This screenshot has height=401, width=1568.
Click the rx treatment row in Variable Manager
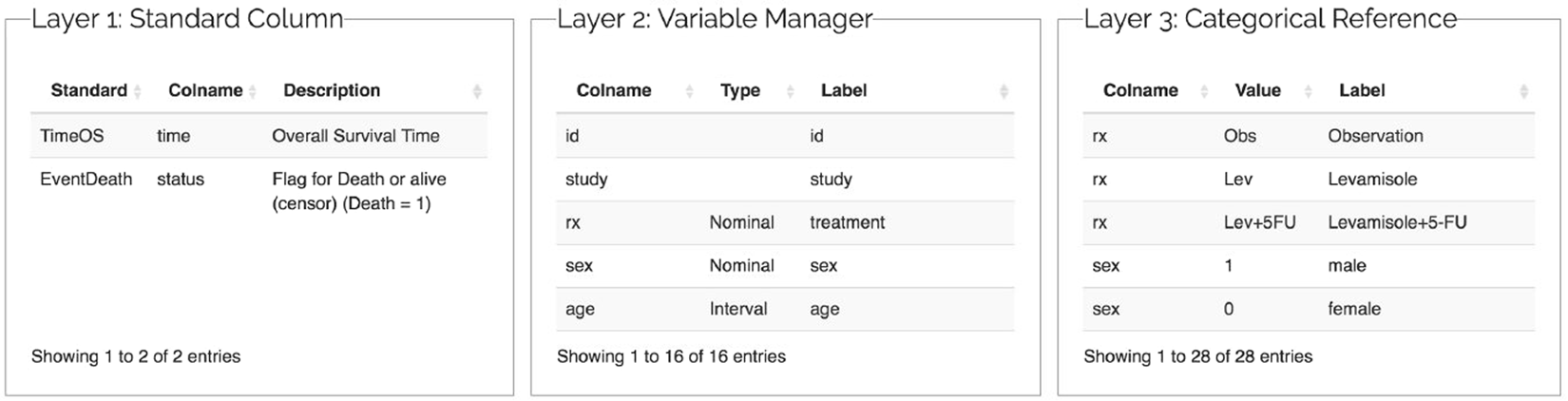pyautogui.click(x=785, y=222)
